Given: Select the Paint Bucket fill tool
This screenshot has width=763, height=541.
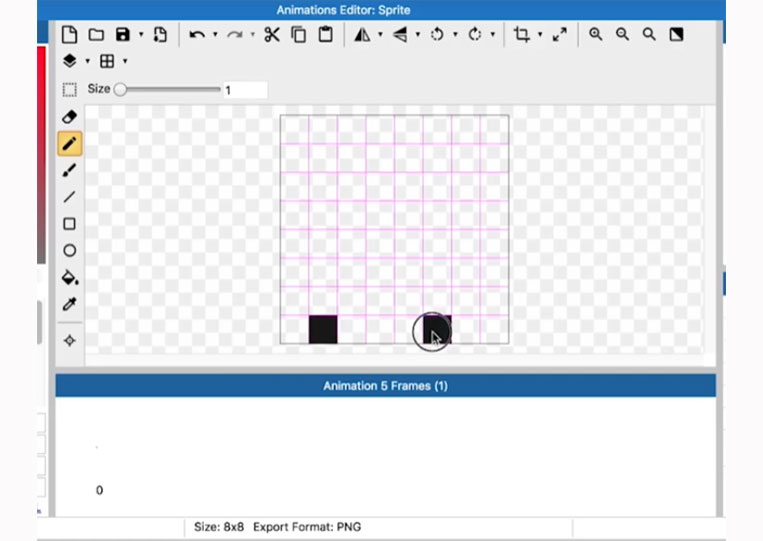Looking at the screenshot, I should [x=70, y=277].
